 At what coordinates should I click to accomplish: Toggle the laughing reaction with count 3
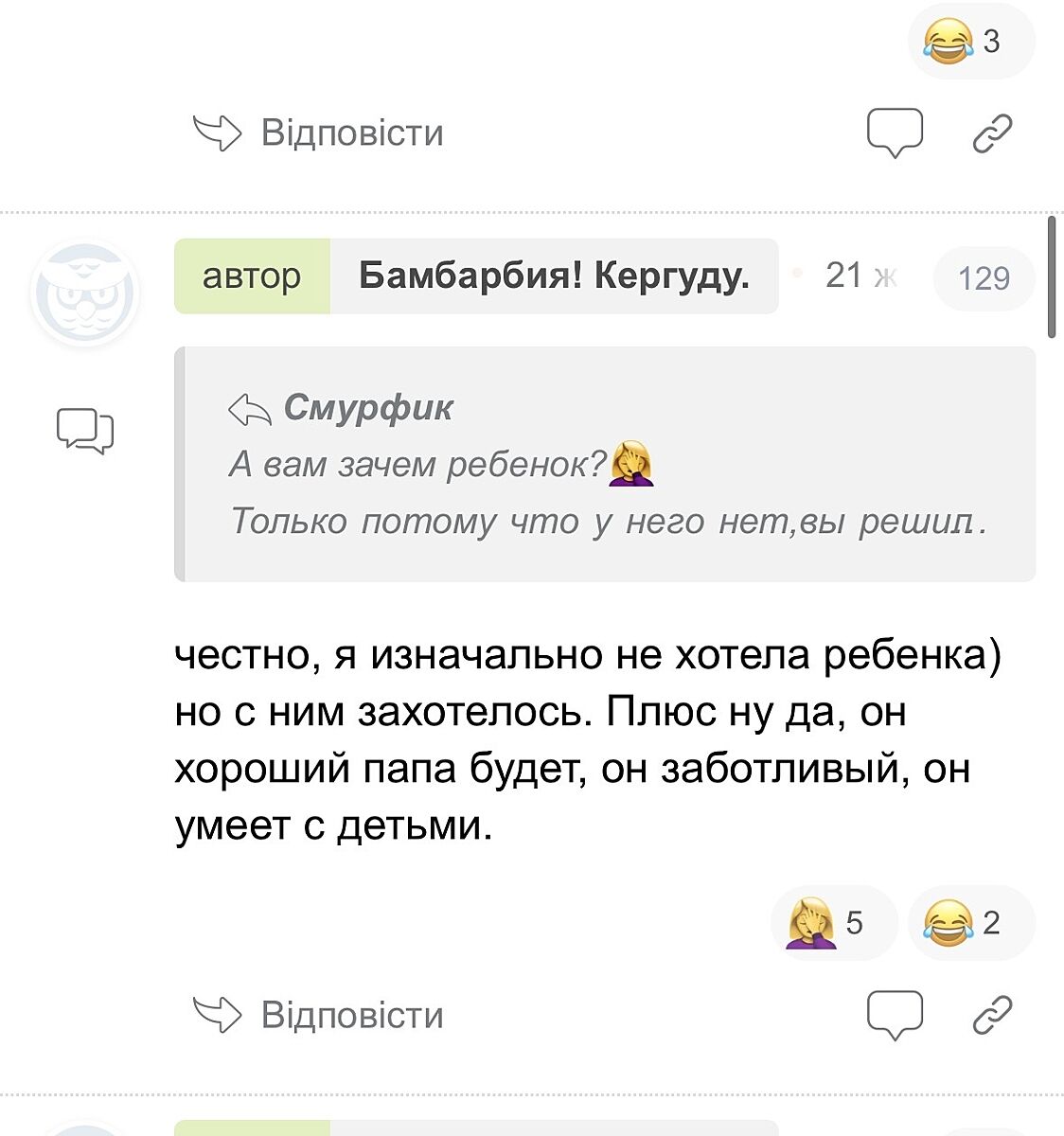[970, 42]
